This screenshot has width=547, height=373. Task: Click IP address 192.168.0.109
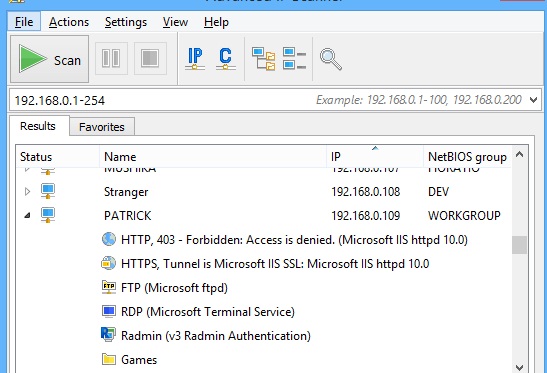click(366, 216)
